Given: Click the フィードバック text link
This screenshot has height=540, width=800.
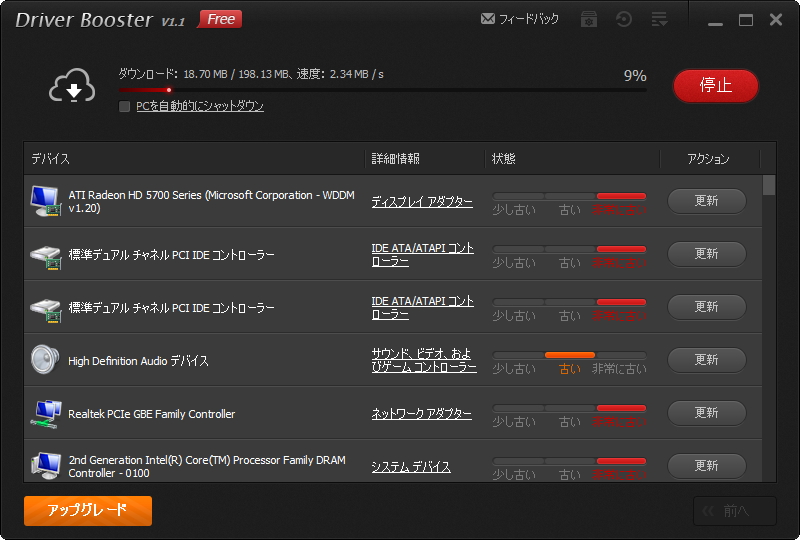Looking at the screenshot, I should 529,19.
